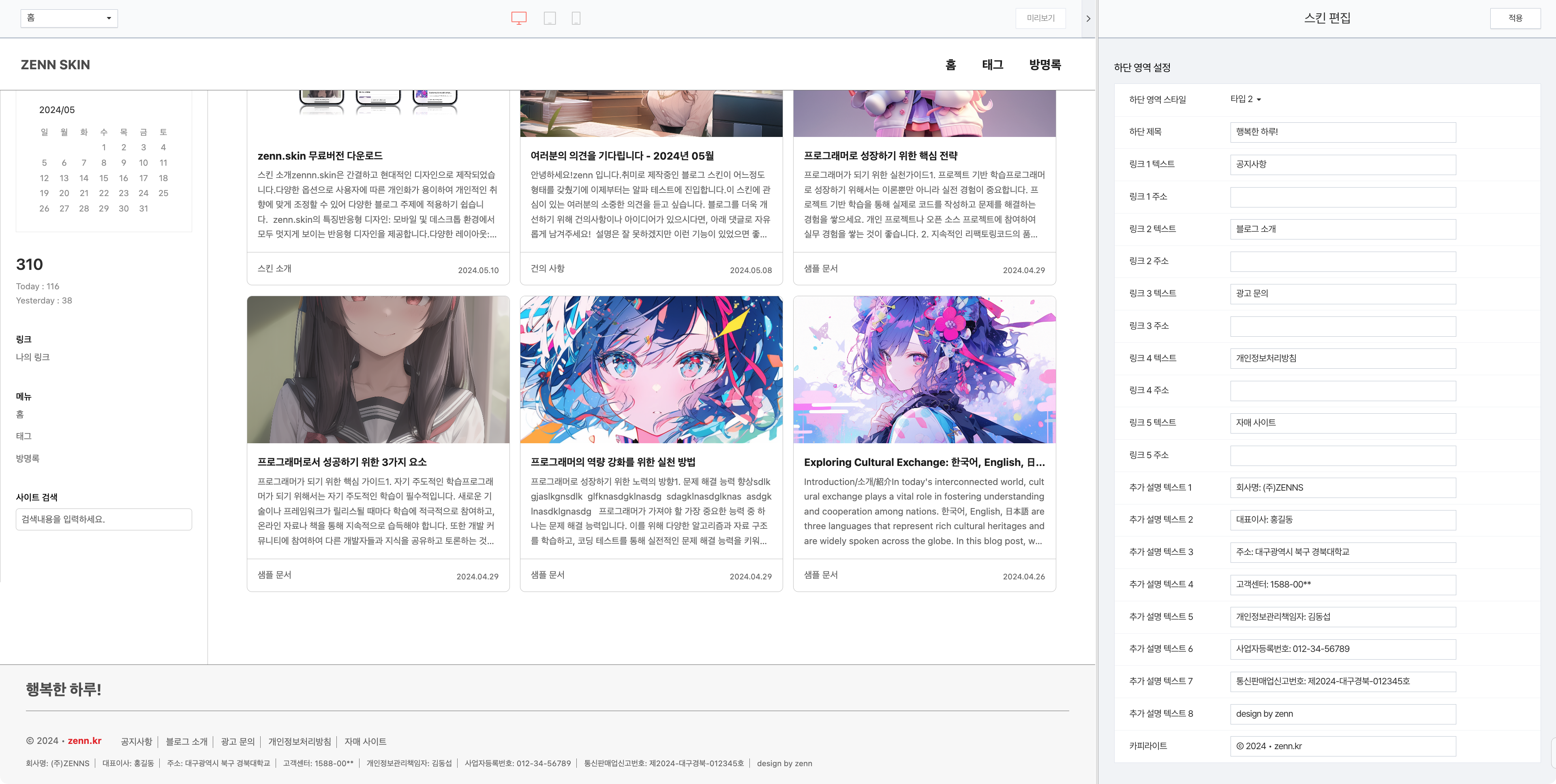Expand the 하단 영역 스타일 타입 2 dropdown
The image size is (1556, 784).
[x=1245, y=99]
